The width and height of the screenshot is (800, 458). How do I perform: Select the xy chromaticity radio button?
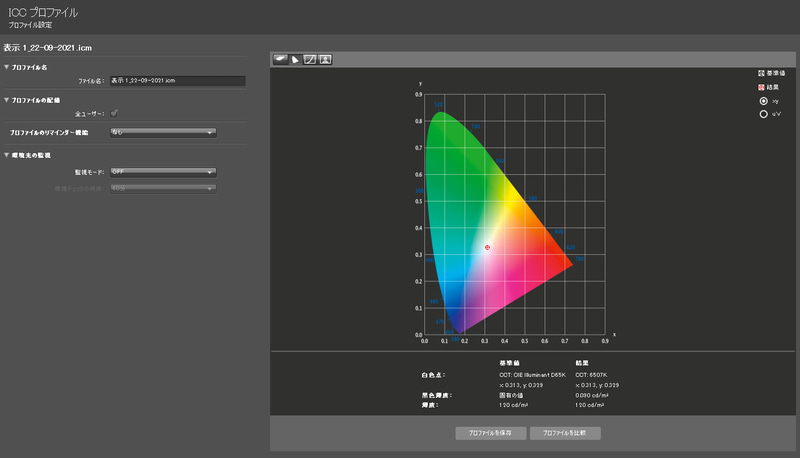763,101
